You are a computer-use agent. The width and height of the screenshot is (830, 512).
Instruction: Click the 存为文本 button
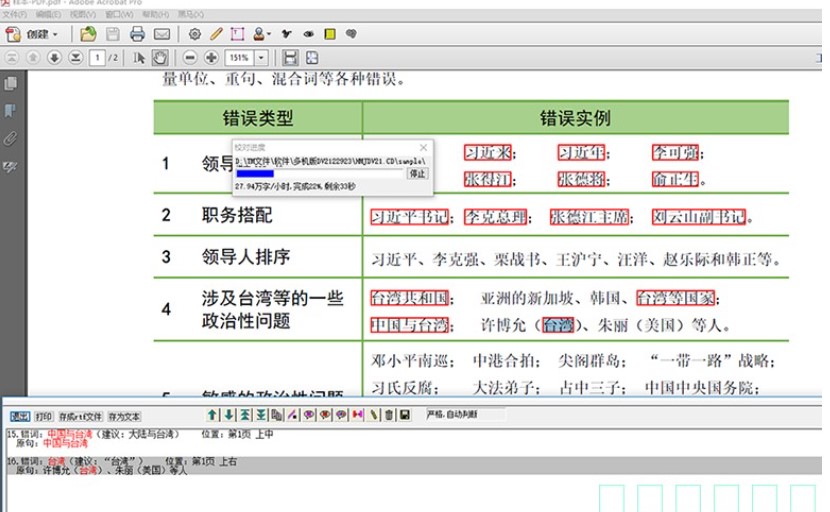pos(124,416)
